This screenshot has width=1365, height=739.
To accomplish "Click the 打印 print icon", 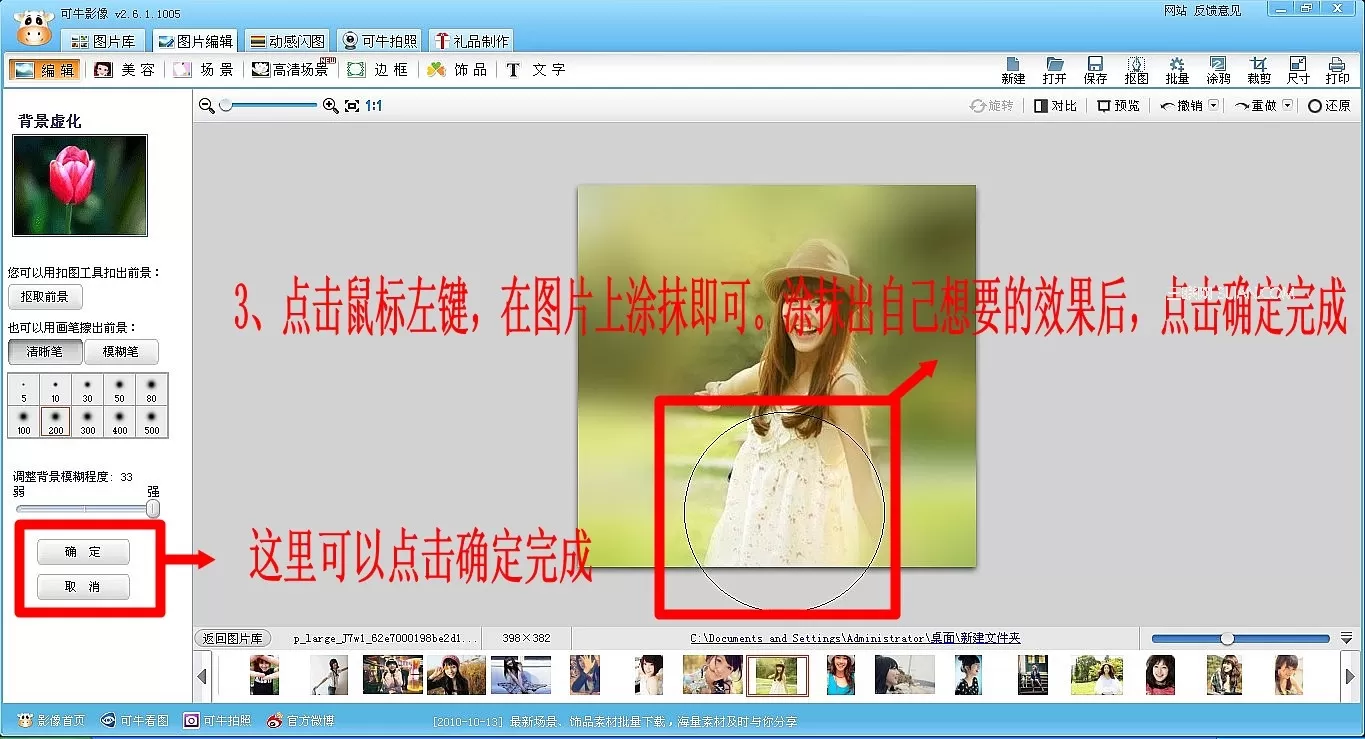I will (x=1338, y=70).
